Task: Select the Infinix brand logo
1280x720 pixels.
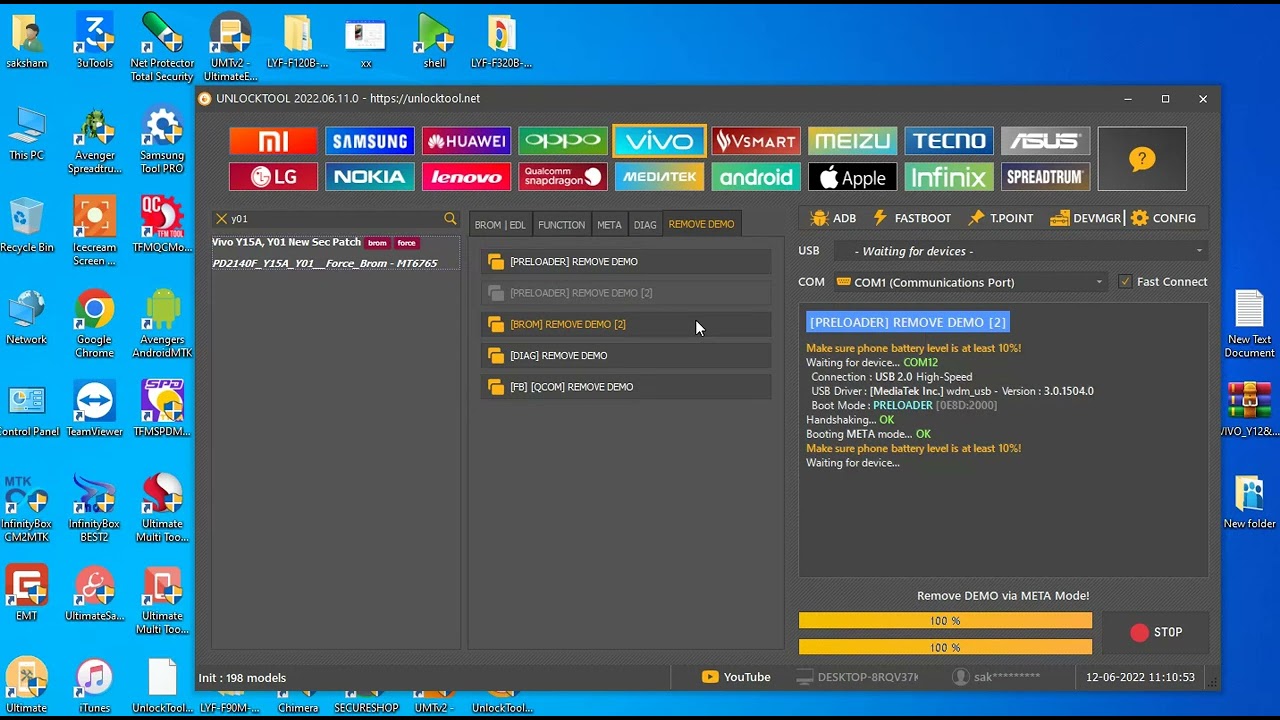Action: tap(949, 177)
